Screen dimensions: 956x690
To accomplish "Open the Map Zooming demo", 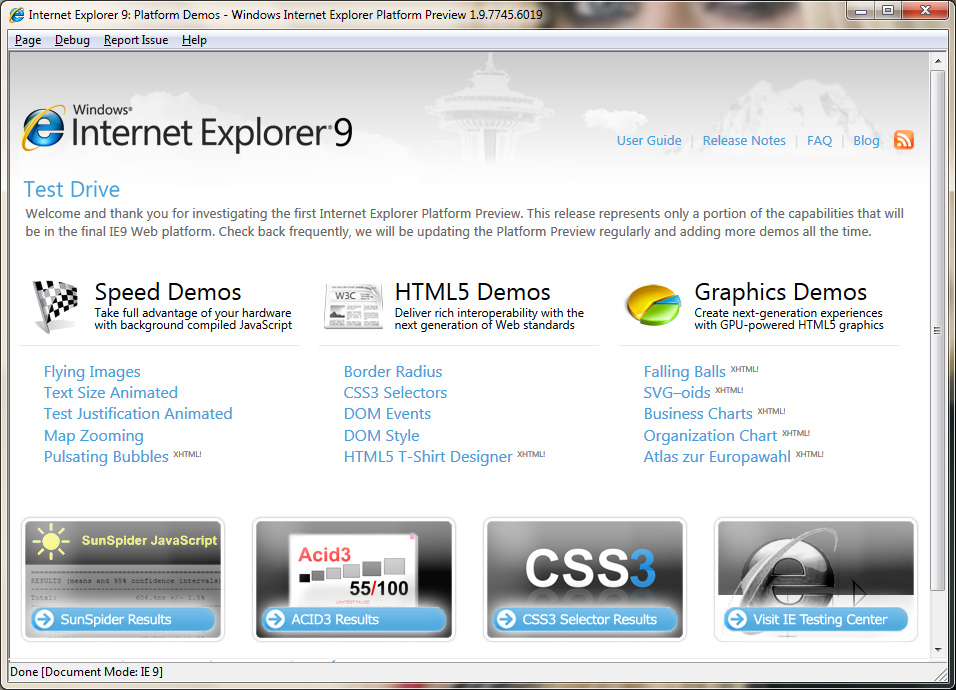I will coord(94,436).
